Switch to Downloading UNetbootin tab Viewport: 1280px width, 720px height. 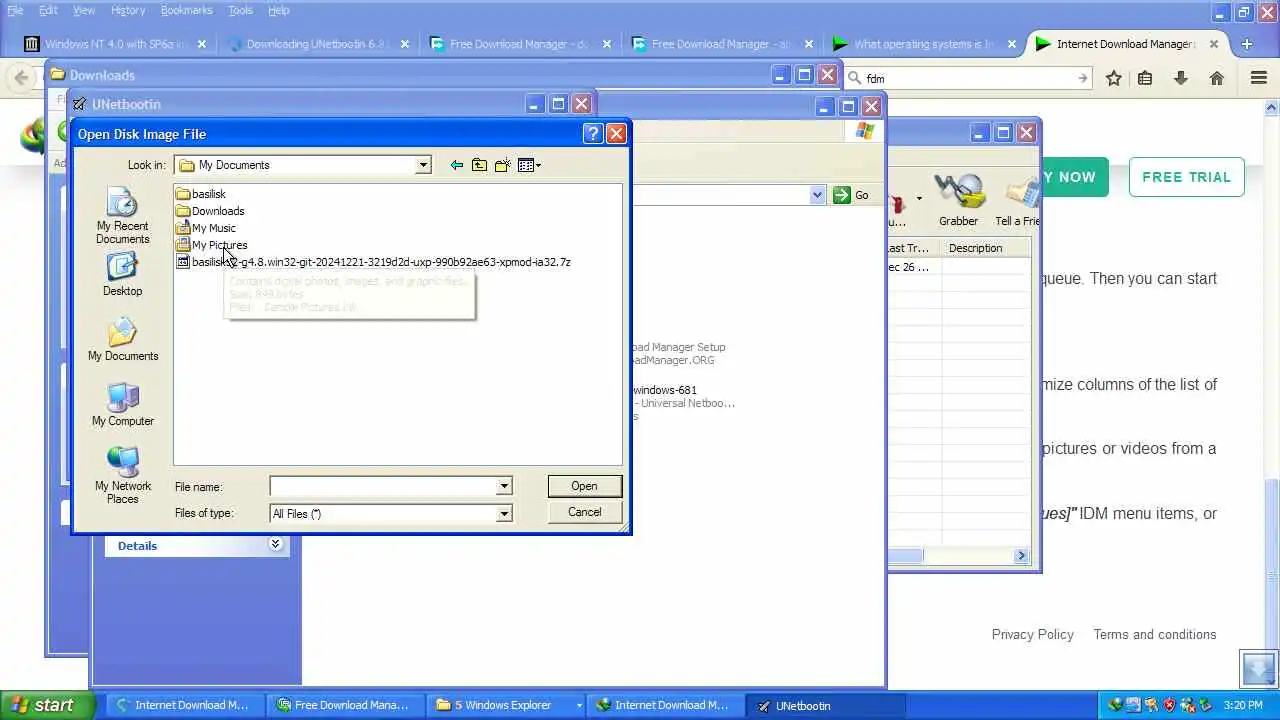tap(318, 44)
